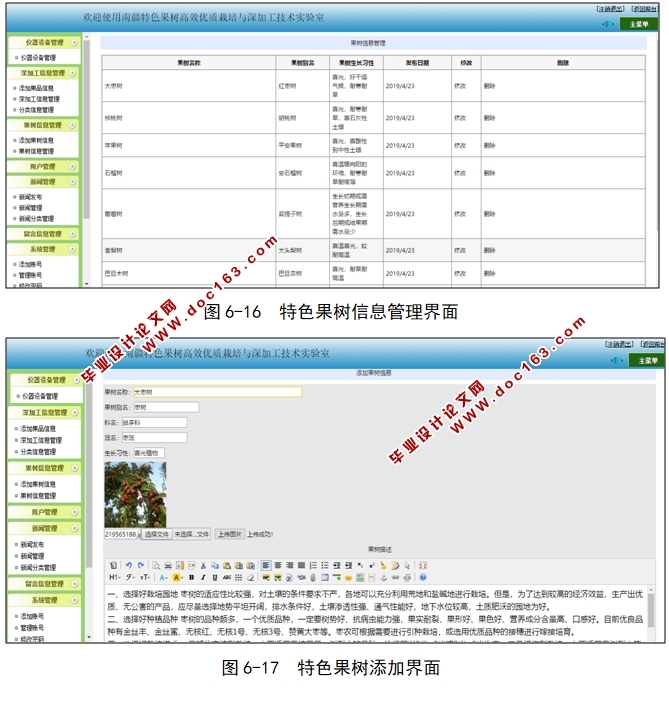Viewport: 669px width, 706px height.
Task: Click the 果树名称 input field
Action: (x=217, y=392)
